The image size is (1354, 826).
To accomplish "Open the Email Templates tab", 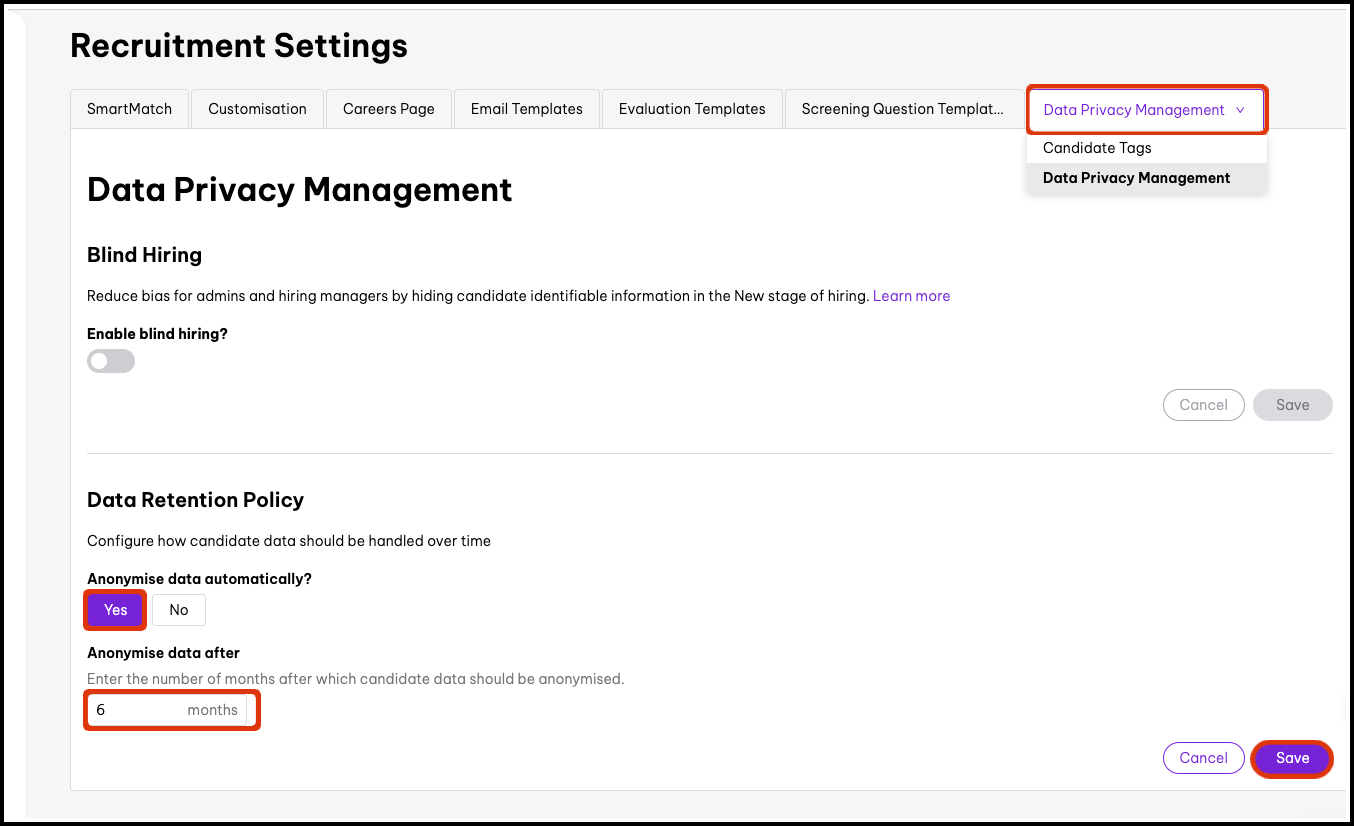I will click(x=526, y=108).
